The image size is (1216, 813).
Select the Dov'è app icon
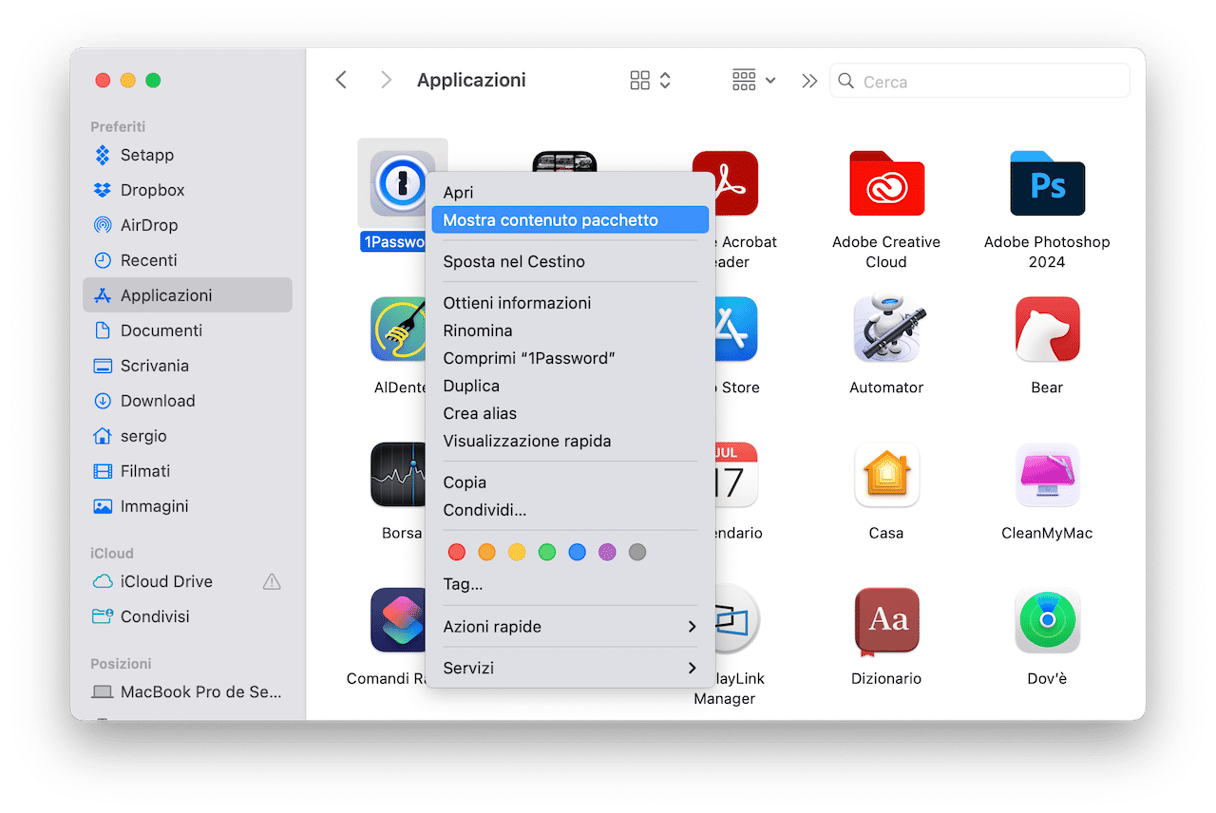click(1047, 620)
